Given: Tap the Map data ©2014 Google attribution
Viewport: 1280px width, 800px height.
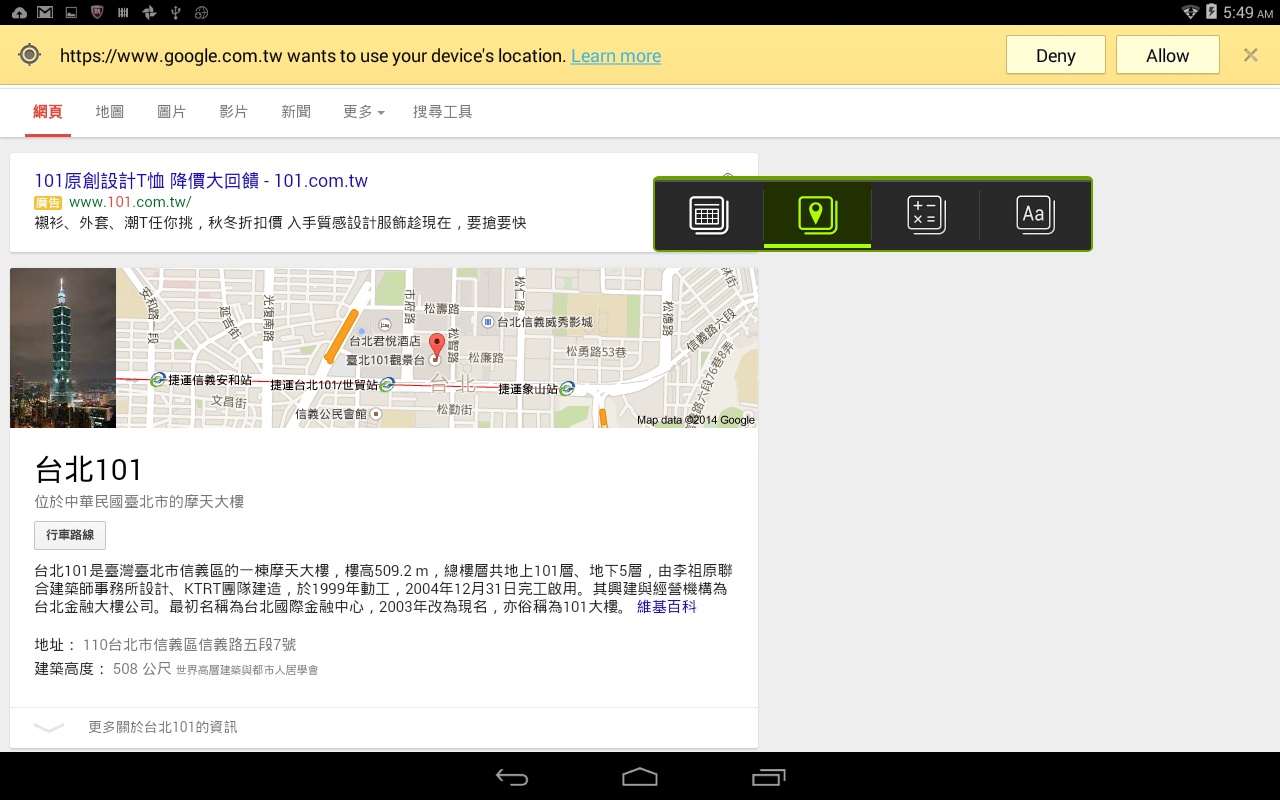Looking at the screenshot, I should [x=696, y=420].
